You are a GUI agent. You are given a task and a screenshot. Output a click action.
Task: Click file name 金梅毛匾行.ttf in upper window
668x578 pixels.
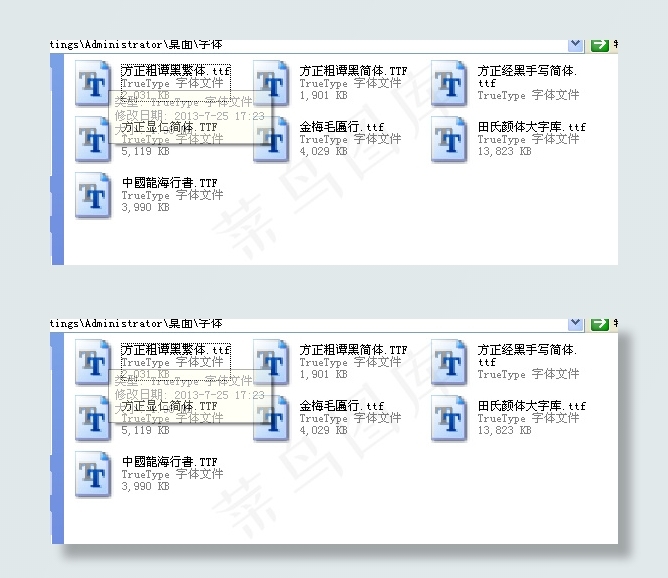pyautogui.click(x=342, y=127)
